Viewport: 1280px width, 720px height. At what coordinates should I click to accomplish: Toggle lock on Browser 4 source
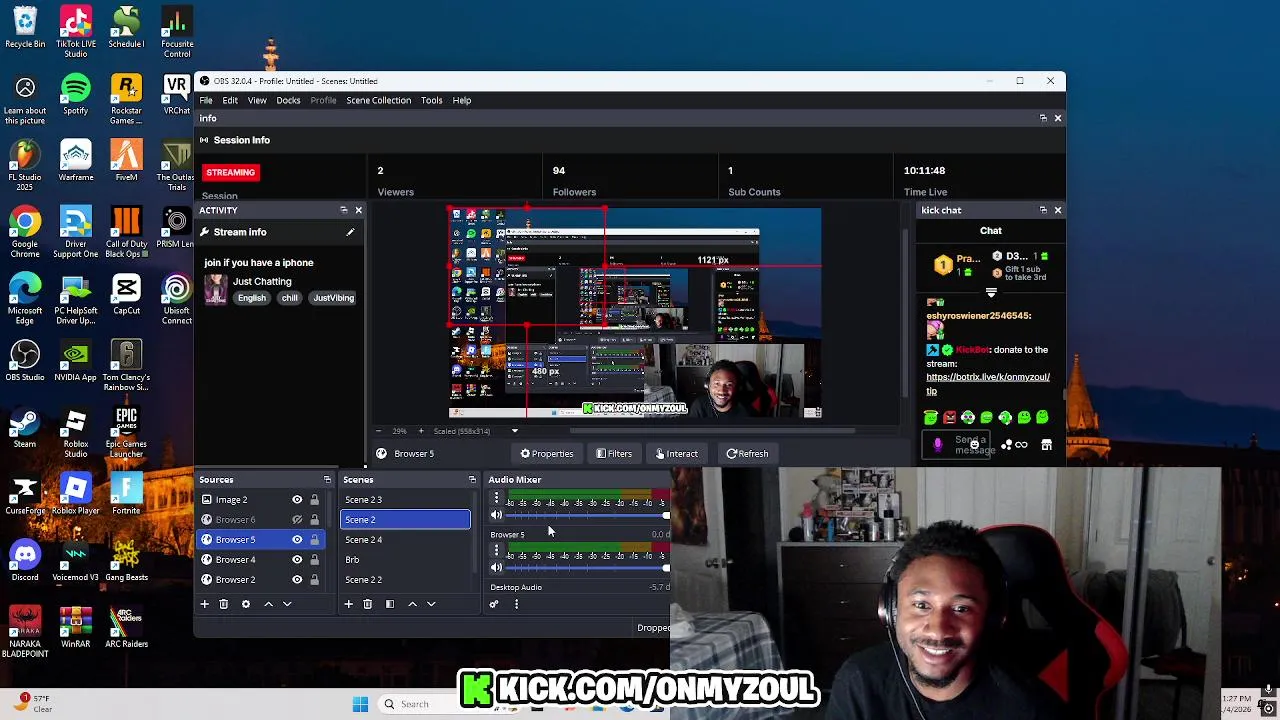314,560
